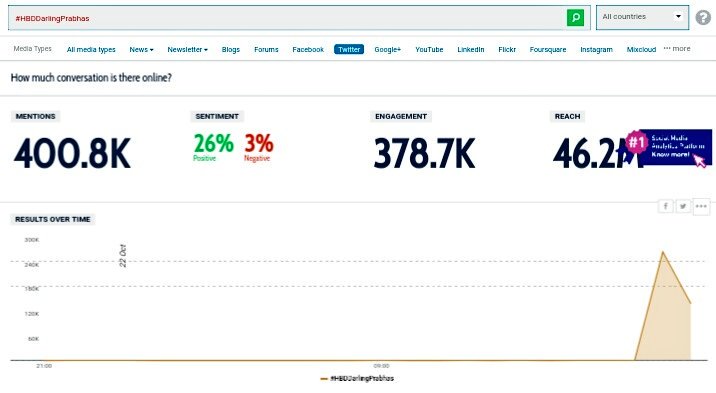
Task: Switch to Foursquare media type
Action: point(548,49)
